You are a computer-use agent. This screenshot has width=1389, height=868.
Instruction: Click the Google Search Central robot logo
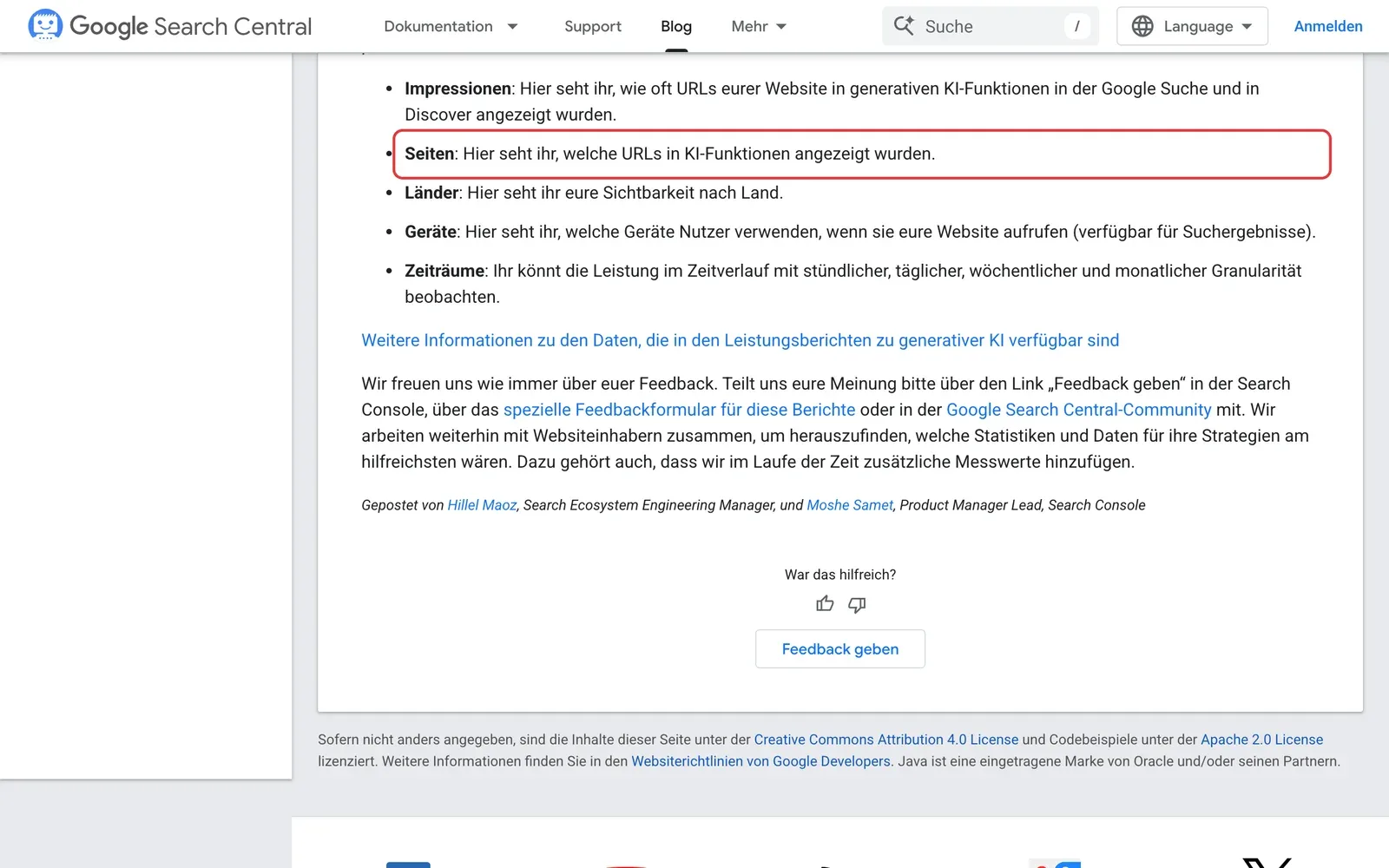click(x=45, y=25)
